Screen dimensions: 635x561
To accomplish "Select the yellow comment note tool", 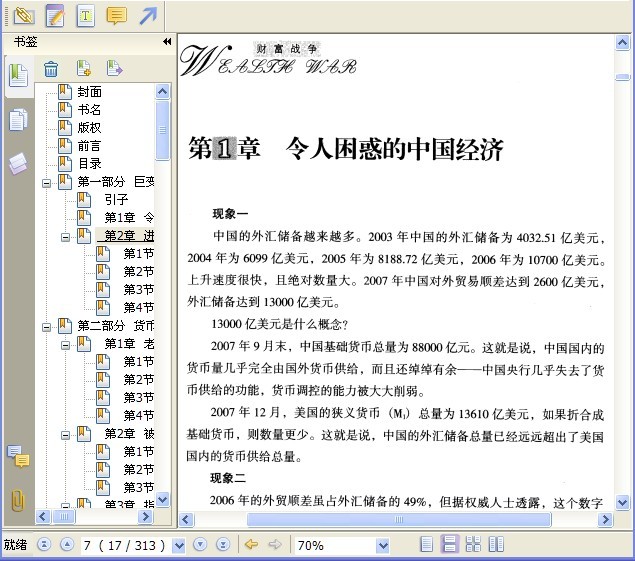I will 117,16.
